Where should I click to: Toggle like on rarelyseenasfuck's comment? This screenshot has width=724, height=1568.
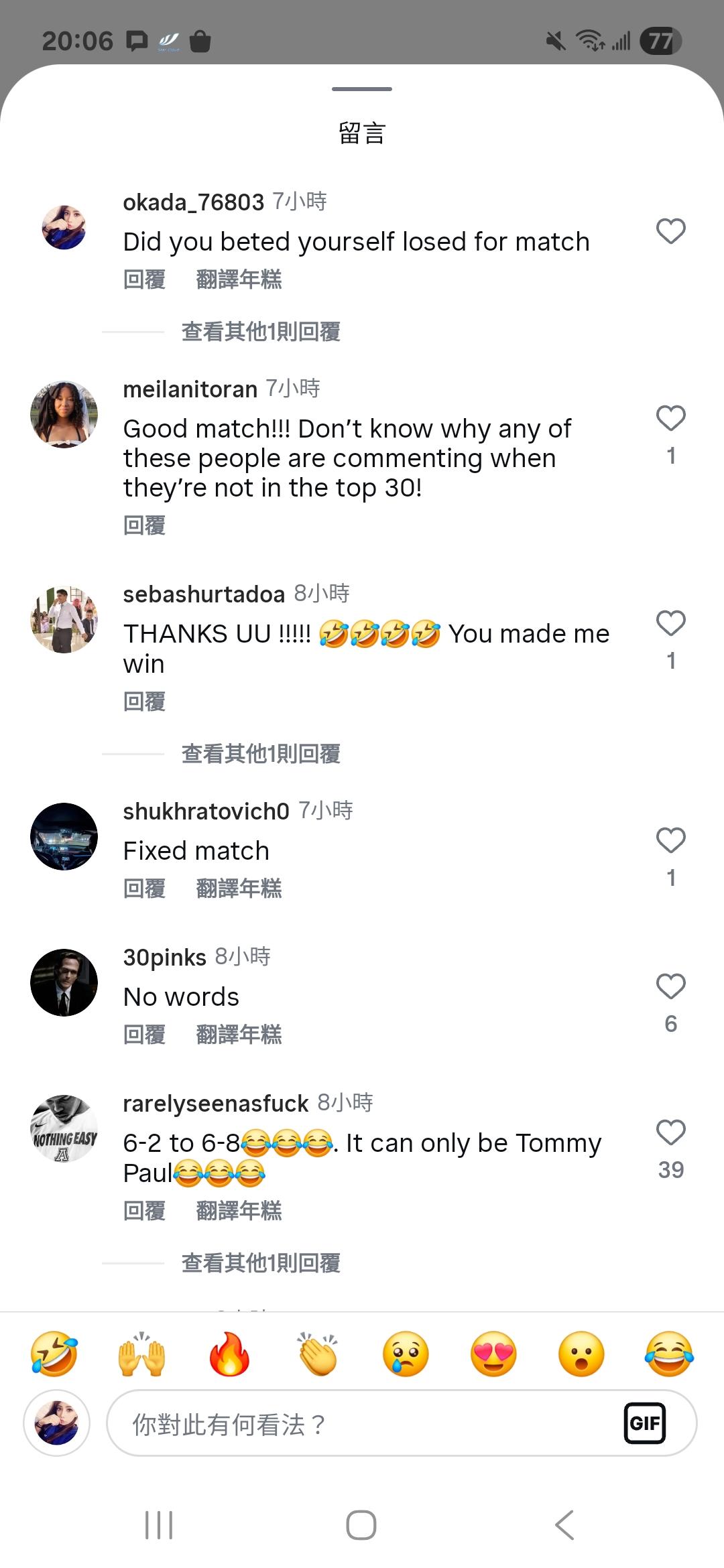670,1132
